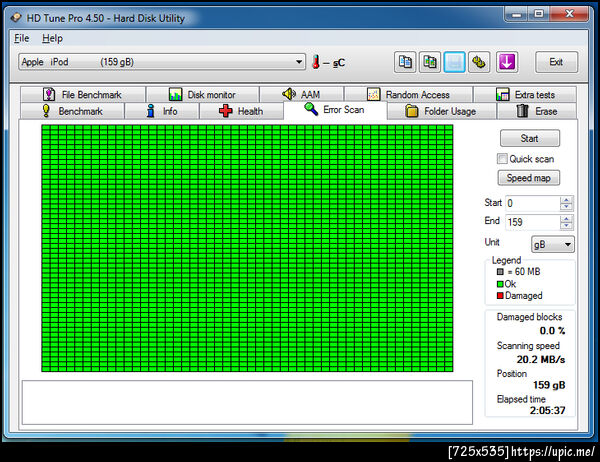Open the options wrench icon
600x462 pixels.
479,62
